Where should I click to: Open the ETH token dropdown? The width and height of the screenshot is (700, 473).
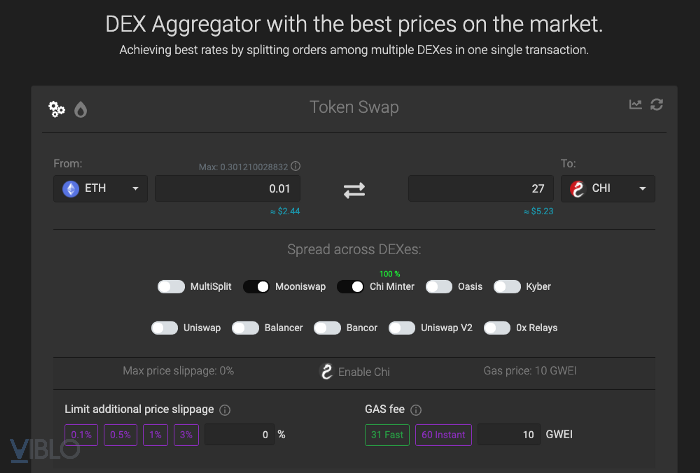[x=100, y=188]
